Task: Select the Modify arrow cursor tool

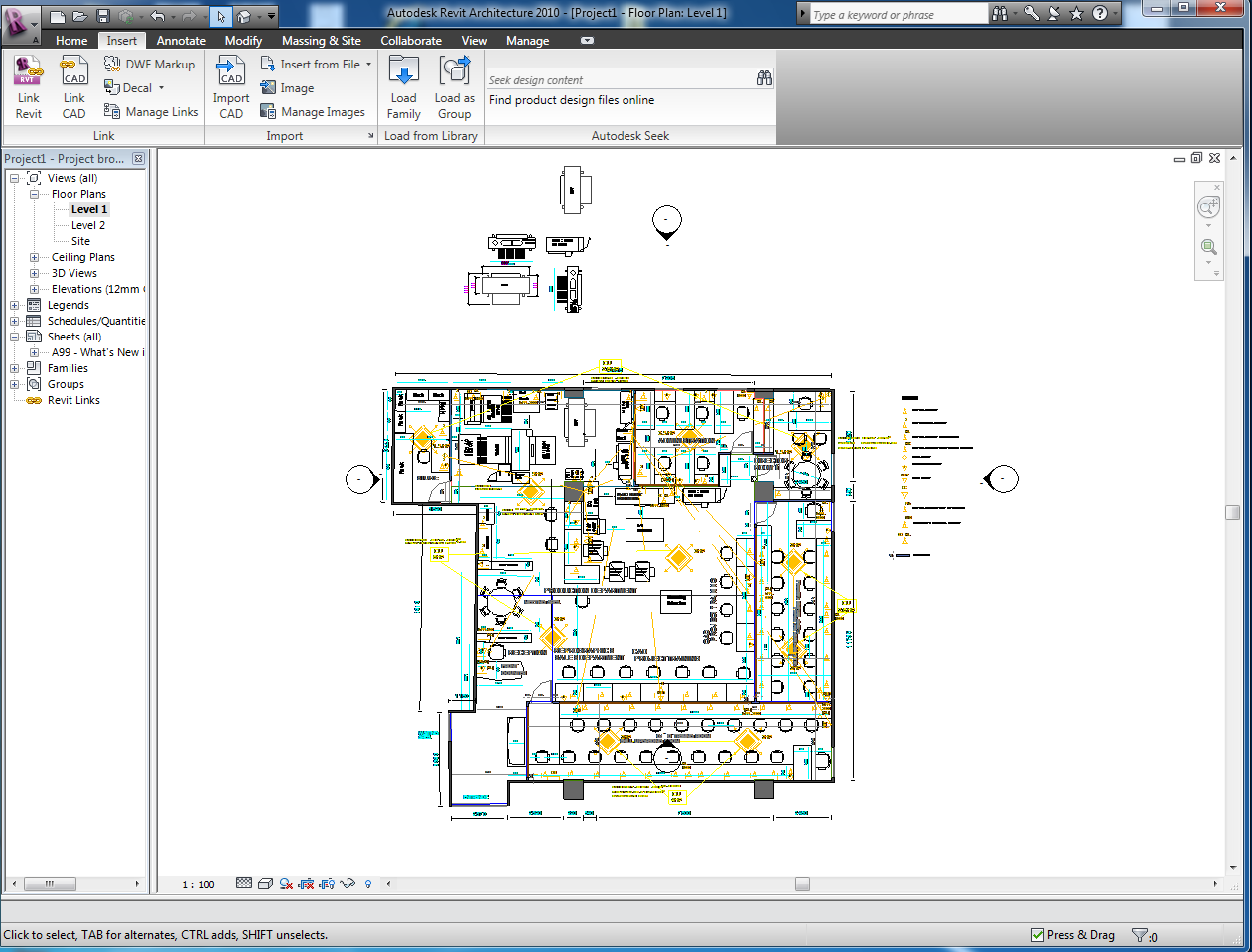Action: point(221,16)
